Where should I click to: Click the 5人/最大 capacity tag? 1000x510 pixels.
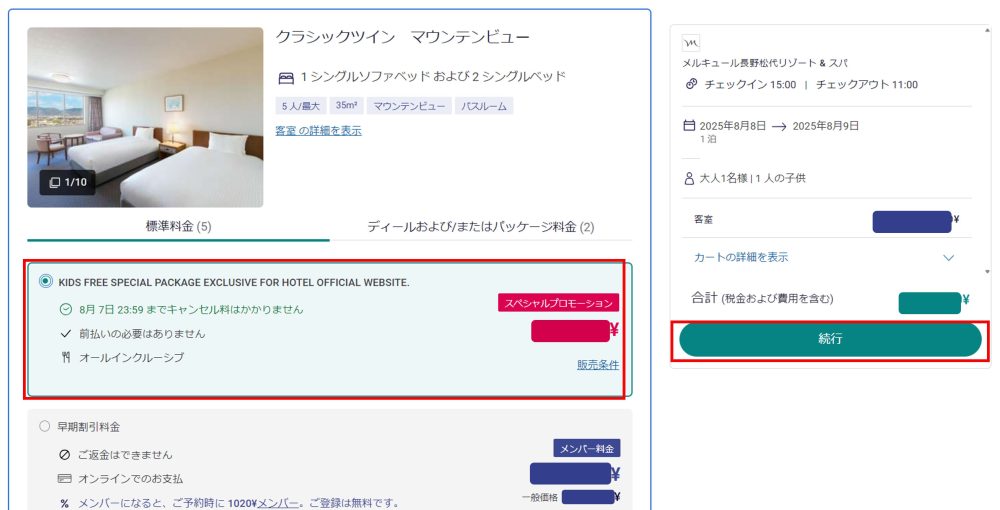[x=301, y=106]
